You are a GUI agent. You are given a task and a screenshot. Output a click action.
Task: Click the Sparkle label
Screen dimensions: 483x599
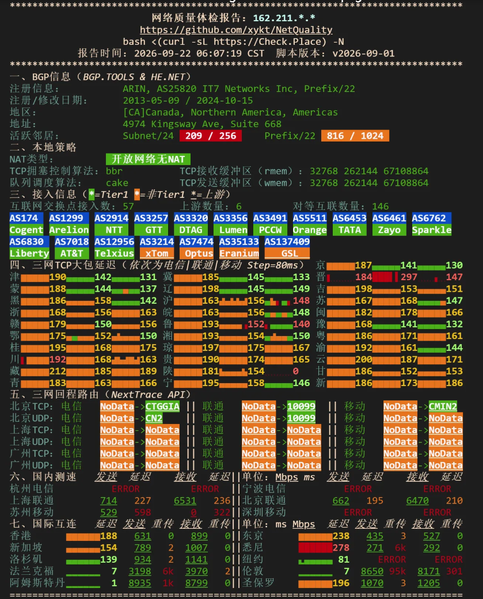pyautogui.click(x=431, y=230)
